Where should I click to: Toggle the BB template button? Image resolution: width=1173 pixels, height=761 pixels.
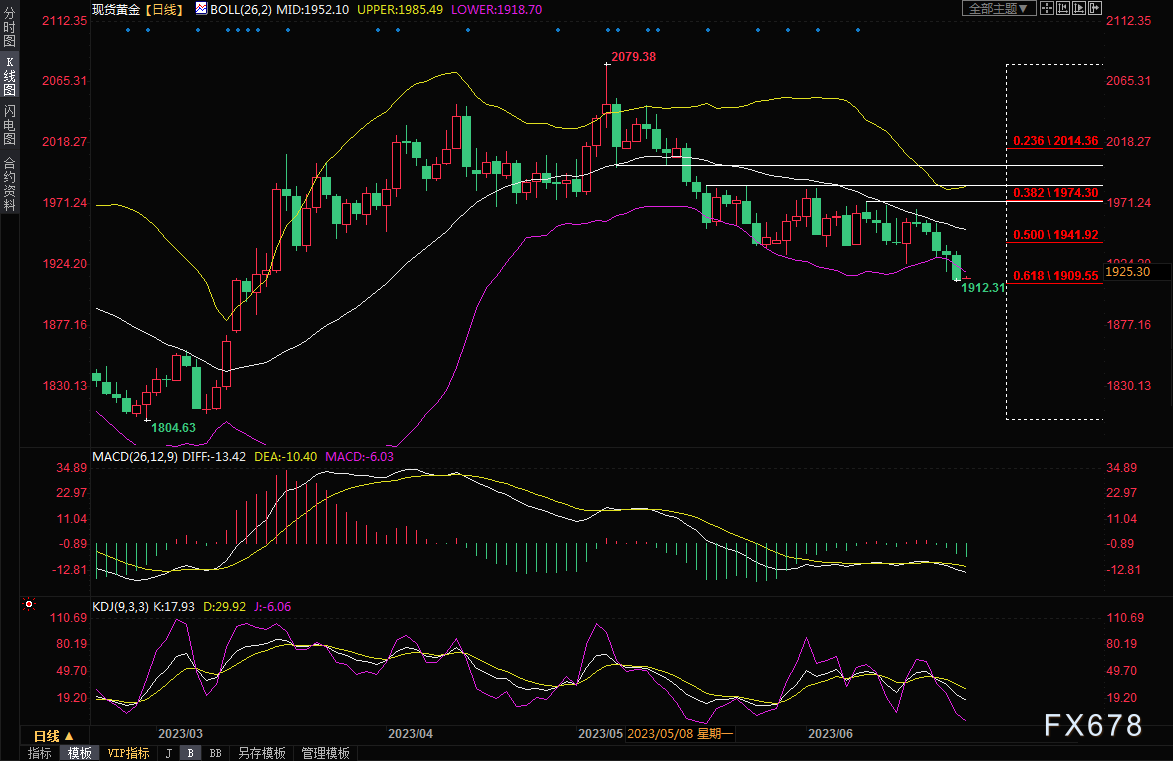pyautogui.click(x=214, y=753)
